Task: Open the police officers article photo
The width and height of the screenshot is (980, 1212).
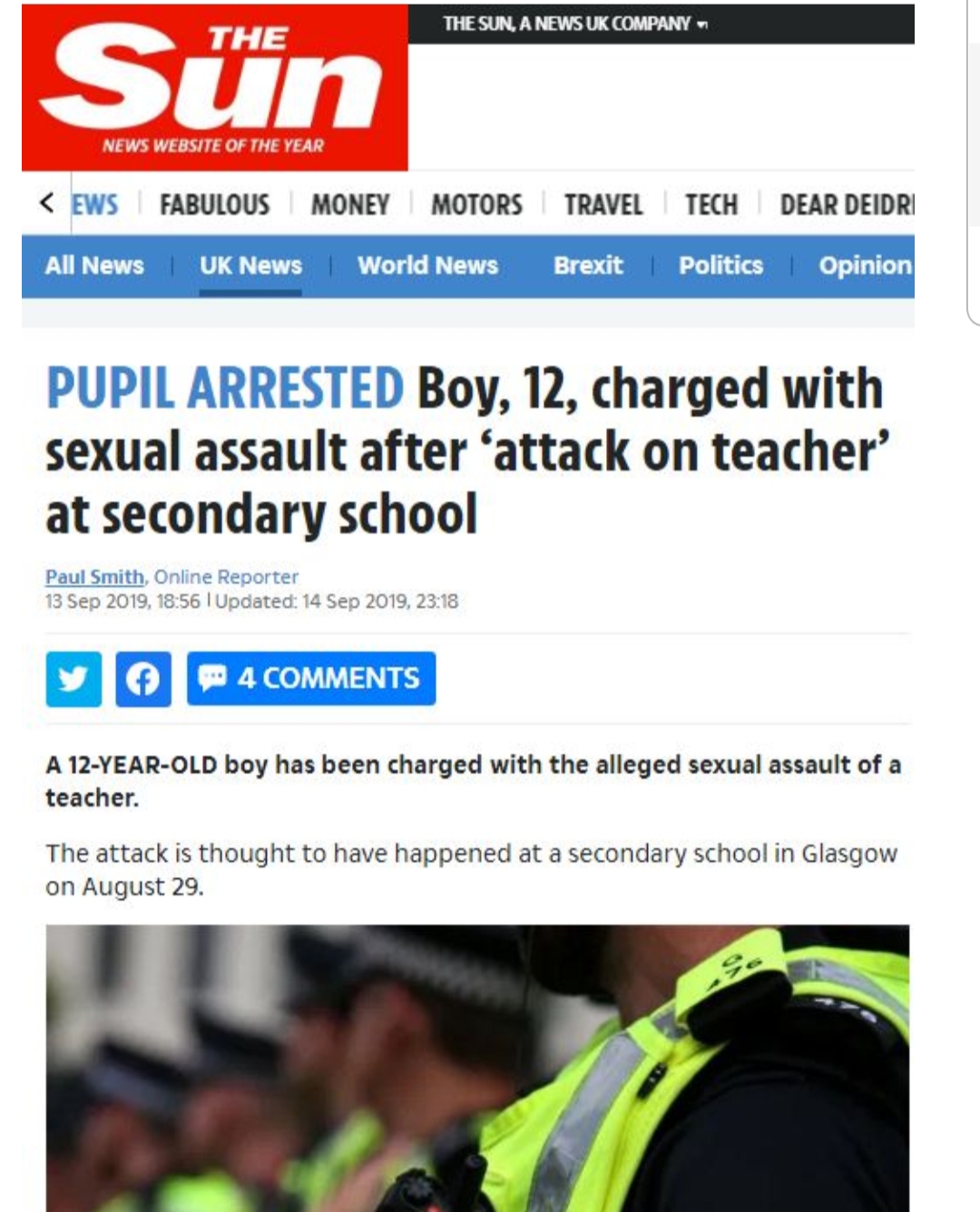Action: coord(477,1068)
